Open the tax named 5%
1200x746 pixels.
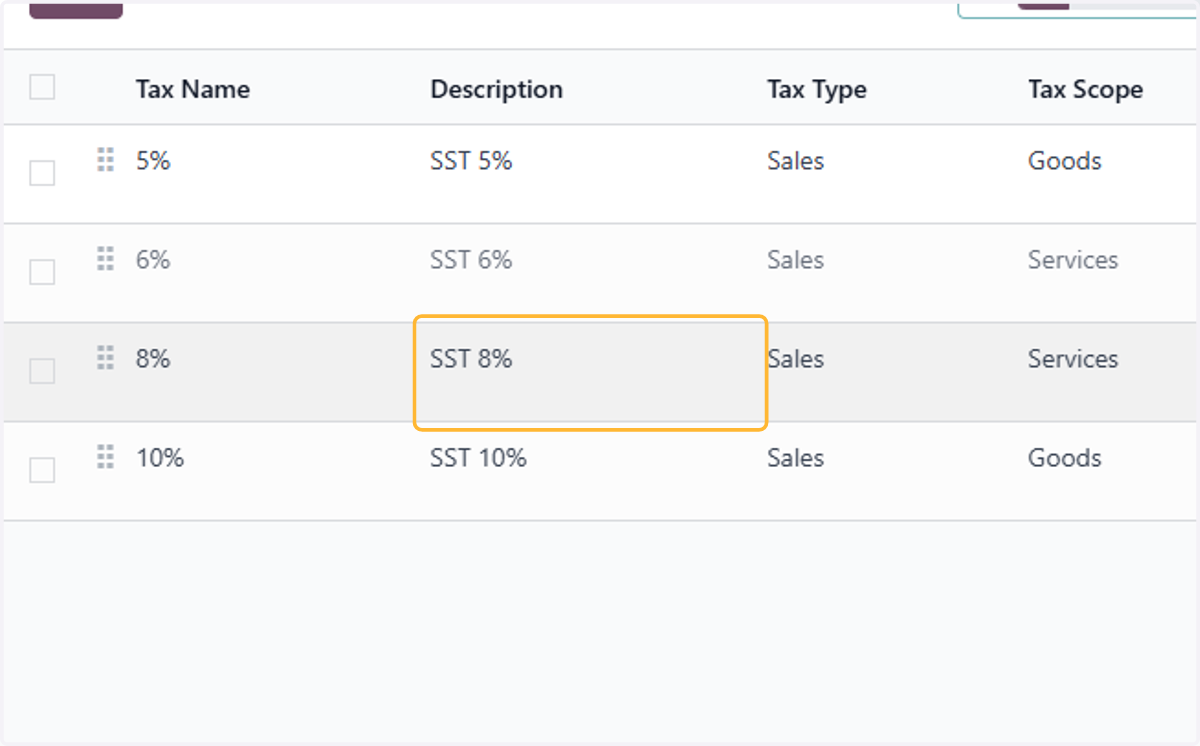point(153,160)
